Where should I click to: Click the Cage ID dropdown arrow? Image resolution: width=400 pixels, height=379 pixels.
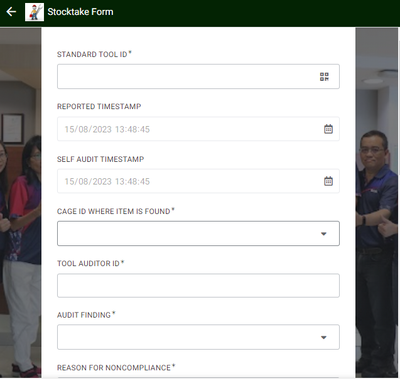point(323,234)
